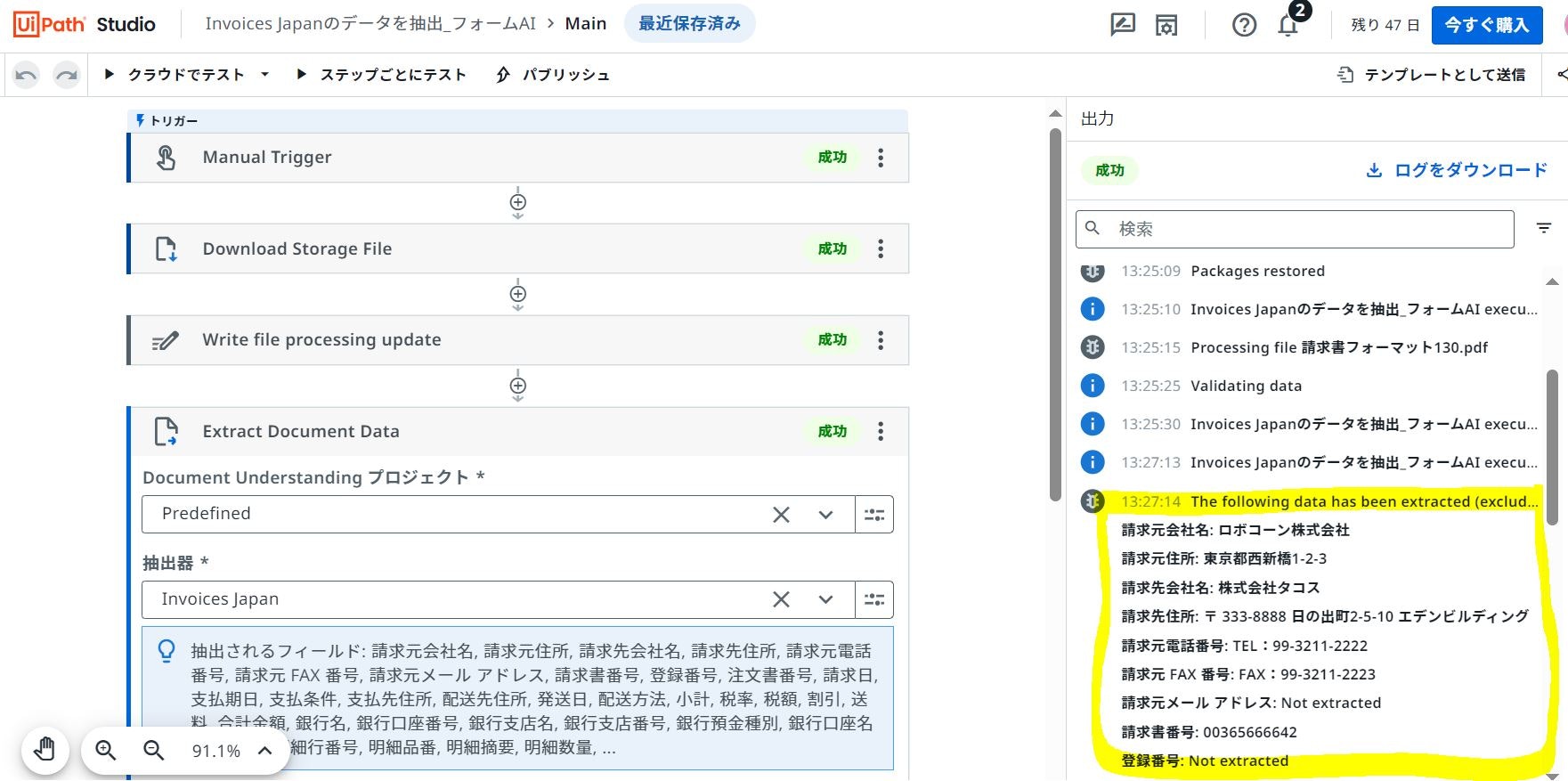Open the advanced options beside Predefined
This screenshot has width=1568, height=781.
(x=874, y=515)
